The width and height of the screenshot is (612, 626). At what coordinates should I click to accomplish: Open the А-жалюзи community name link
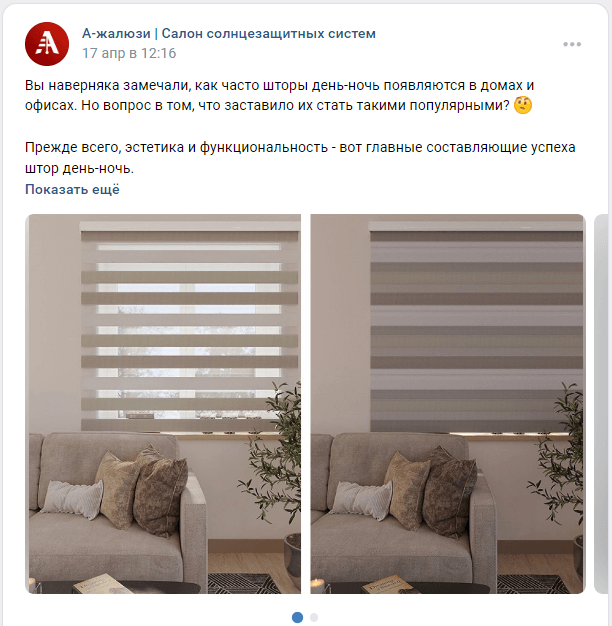coord(229,34)
